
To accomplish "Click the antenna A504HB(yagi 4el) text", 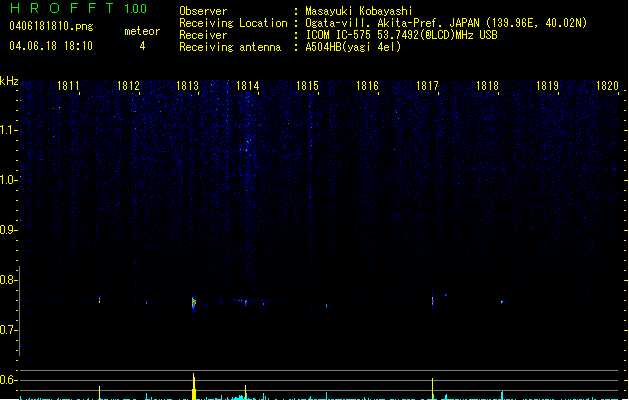I will point(353,47).
